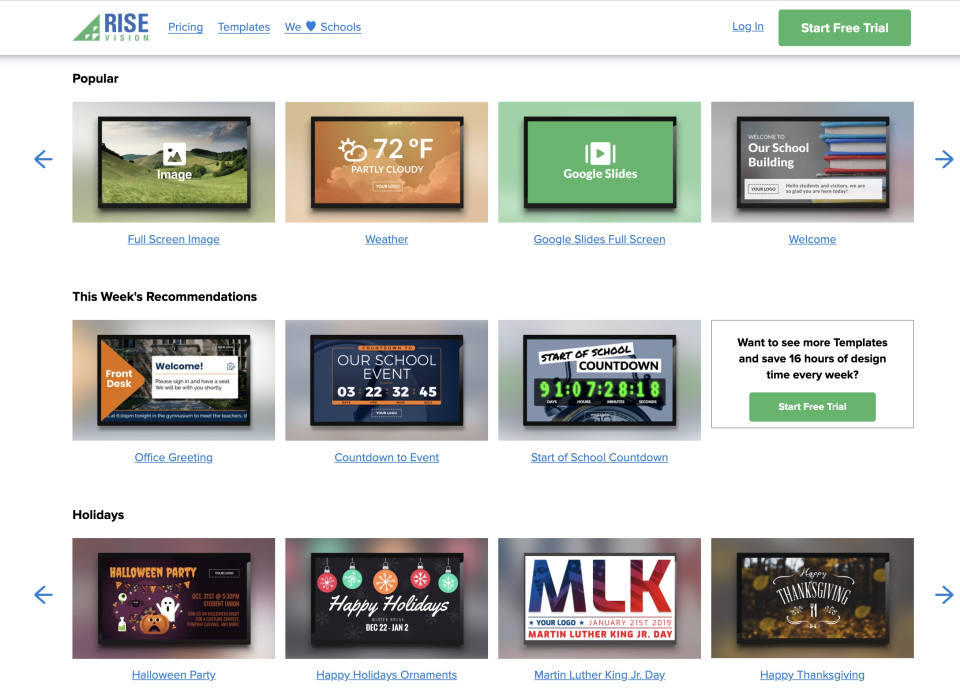Click the Office Greeting thumbnail

coord(173,380)
